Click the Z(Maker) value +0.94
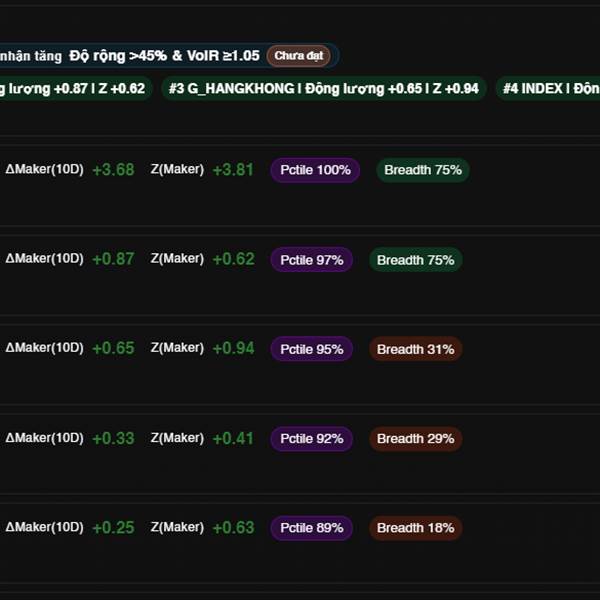This screenshot has height=600, width=600. tap(233, 348)
